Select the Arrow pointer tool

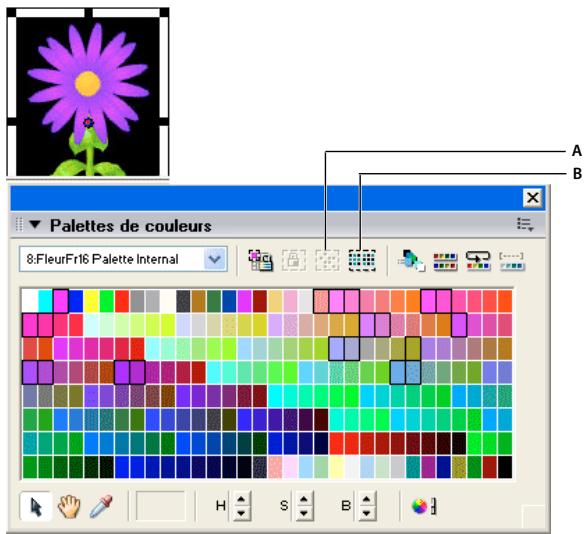click(36, 507)
